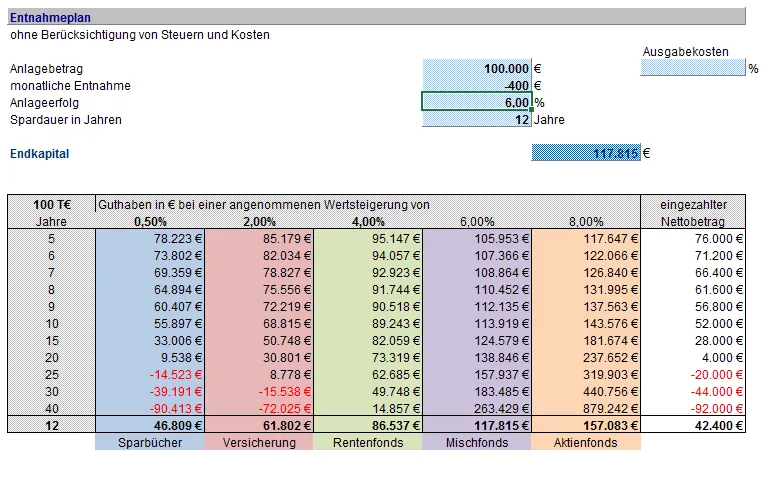Select the Spardauer cell showing 12
This screenshot has width=764, height=477.
(477, 119)
